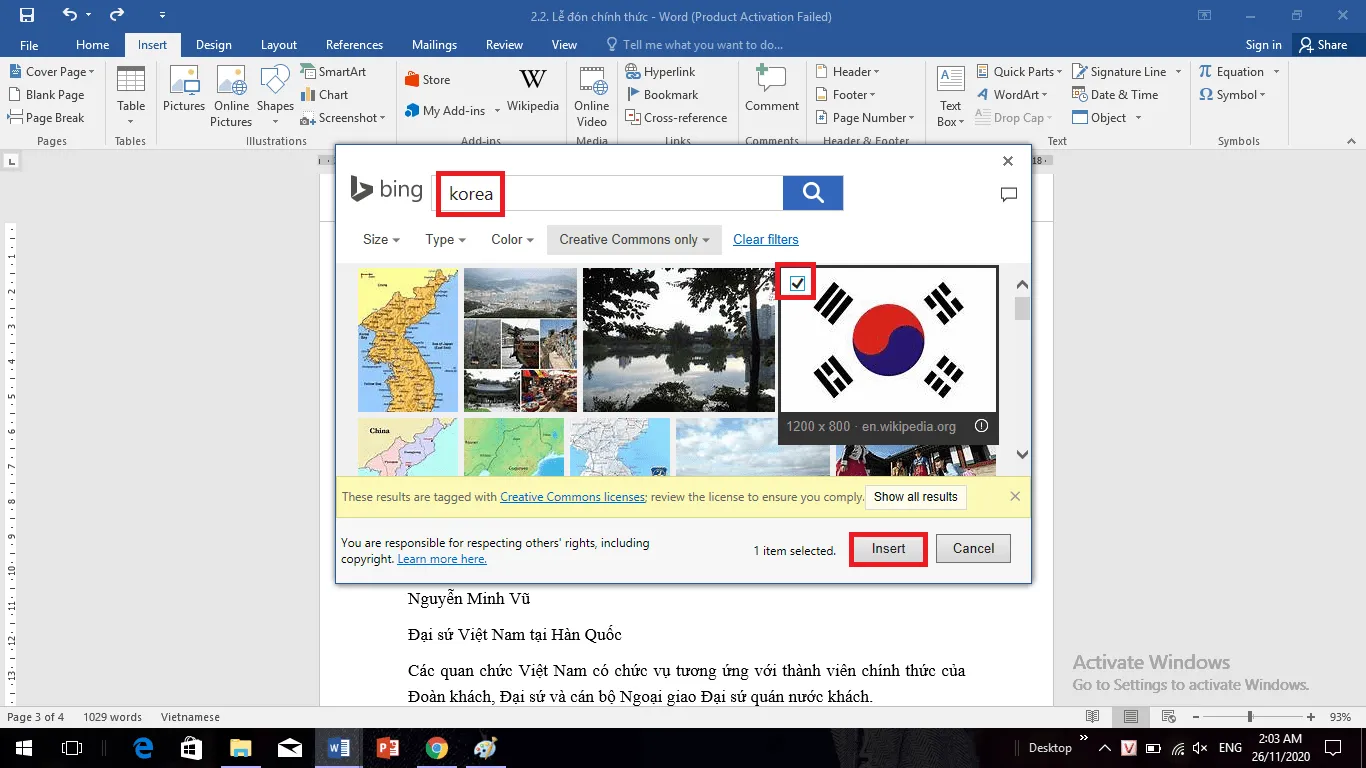Expand the Size filter dropdown
Image resolution: width=1366 pixels, height=768 pixels.
click(x=381, y=240)
